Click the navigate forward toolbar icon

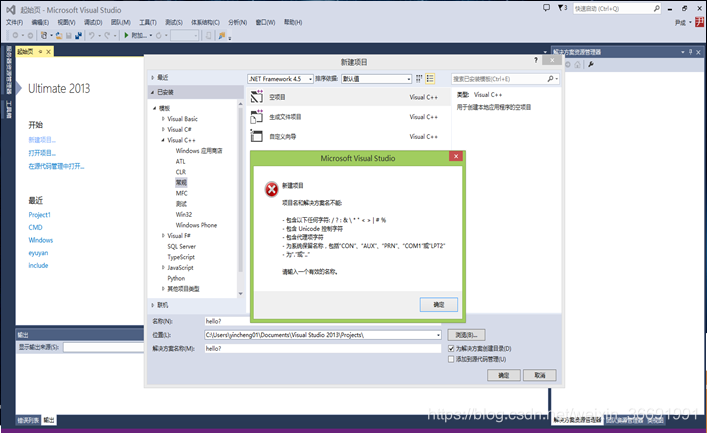pos(30,35)
